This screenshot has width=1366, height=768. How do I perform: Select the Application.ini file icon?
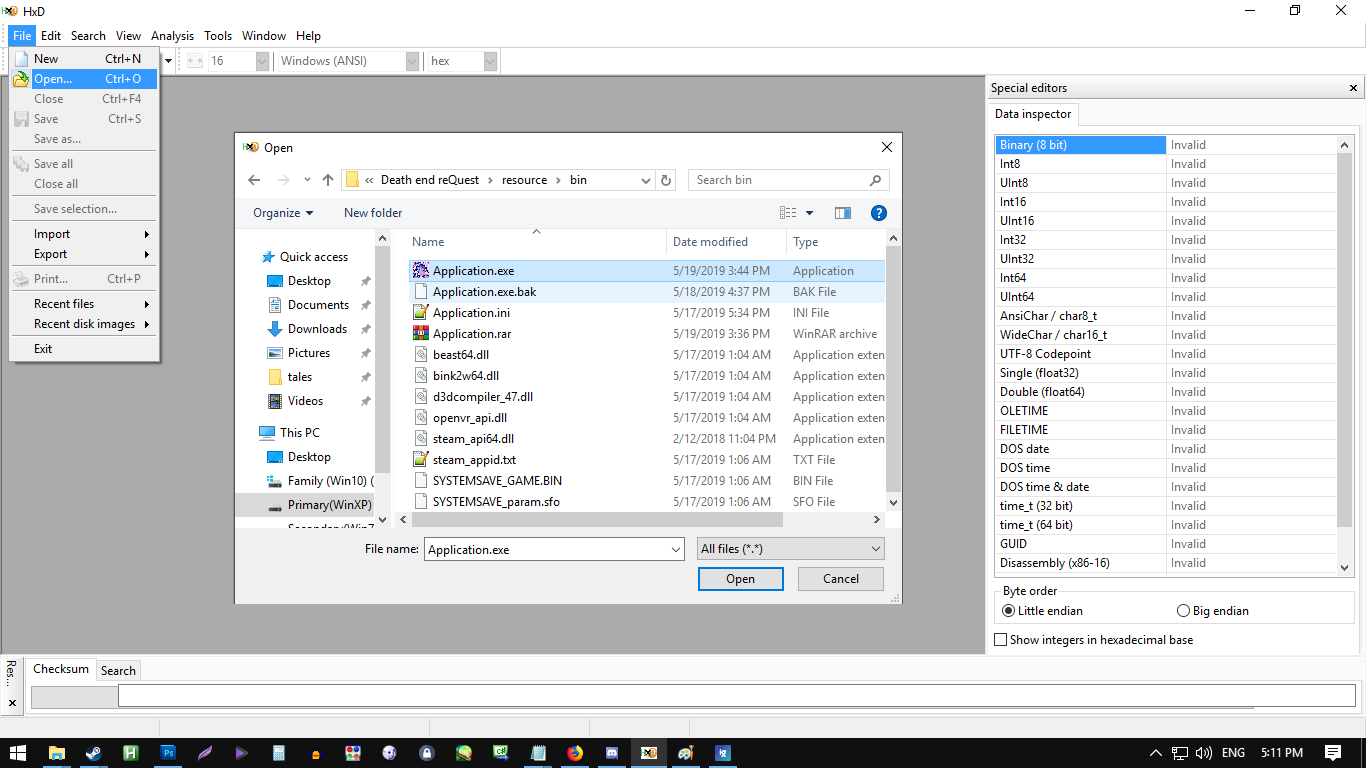[x=421, y=313]
